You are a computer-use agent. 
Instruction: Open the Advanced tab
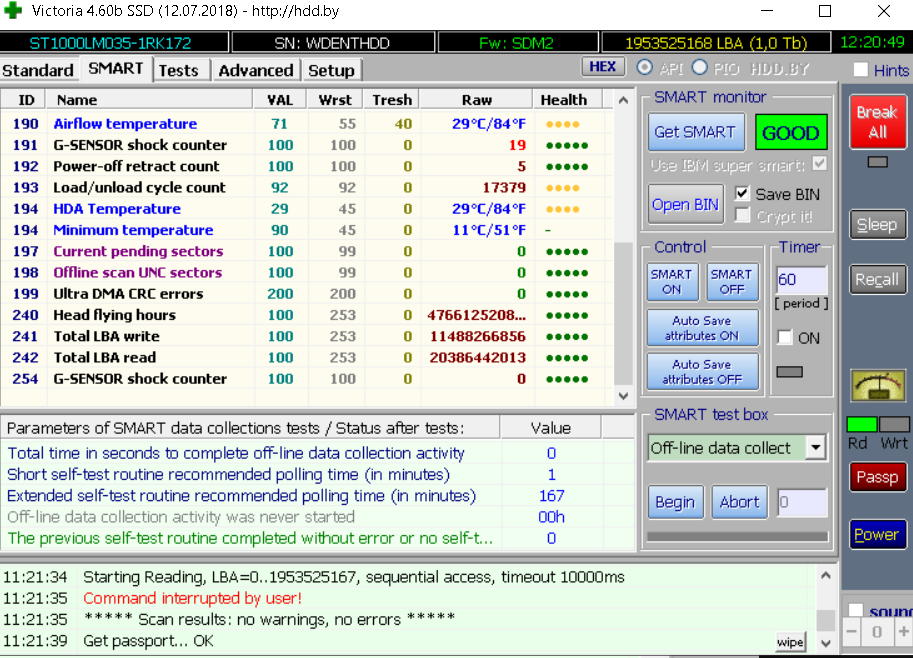tap(255, 70)
